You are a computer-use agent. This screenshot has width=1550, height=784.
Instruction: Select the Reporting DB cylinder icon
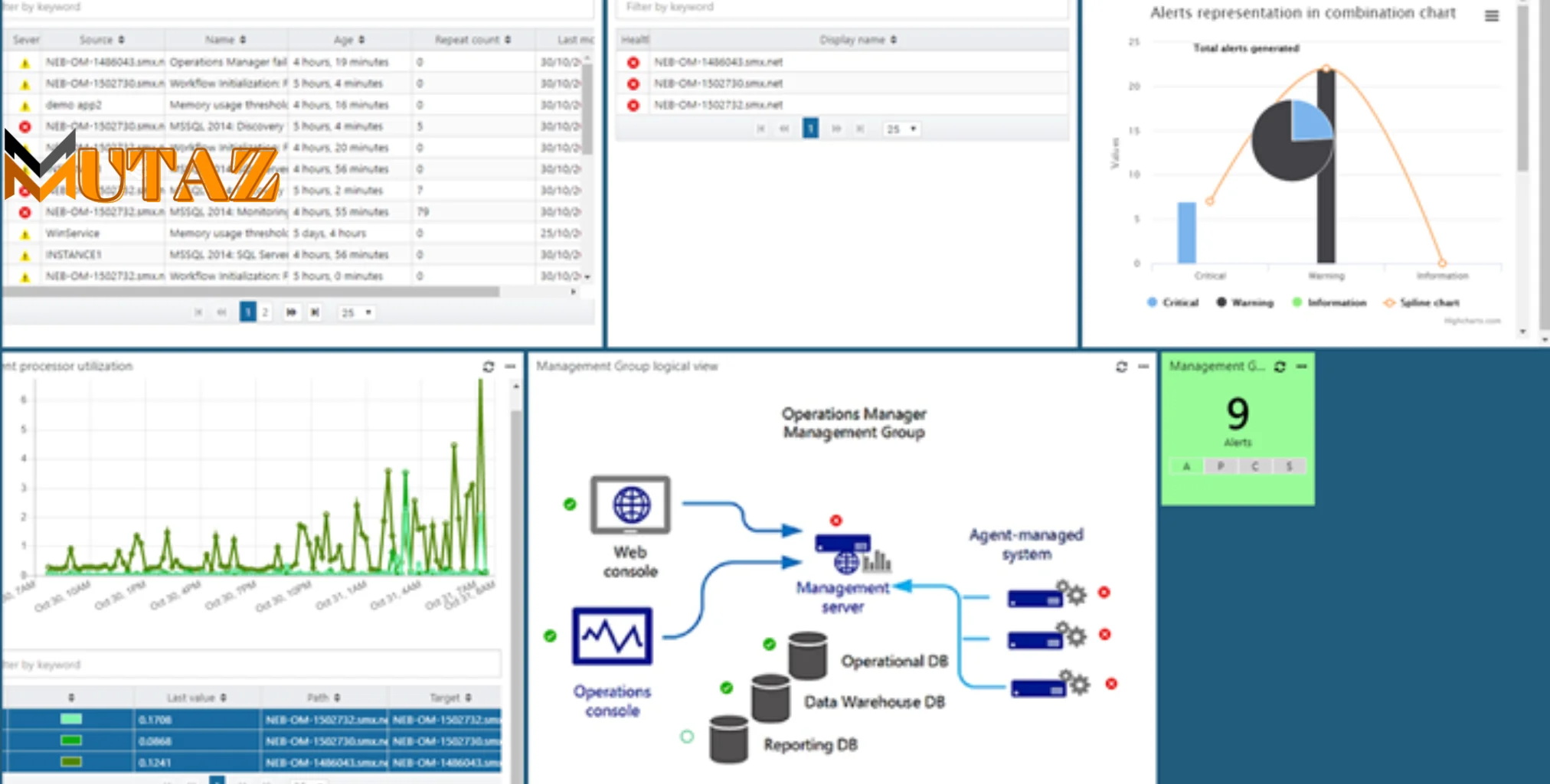click(728, 739)
